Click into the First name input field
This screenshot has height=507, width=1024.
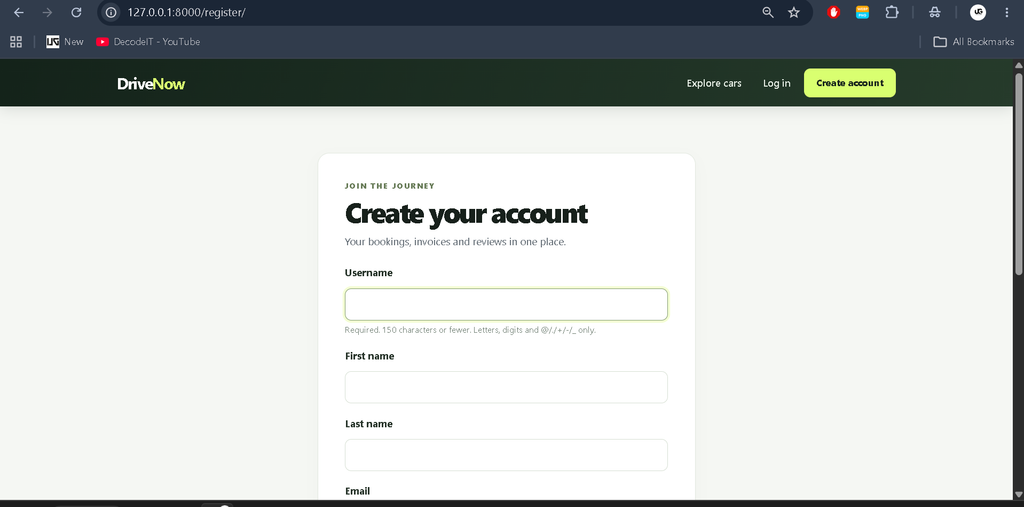click(506, 387)
